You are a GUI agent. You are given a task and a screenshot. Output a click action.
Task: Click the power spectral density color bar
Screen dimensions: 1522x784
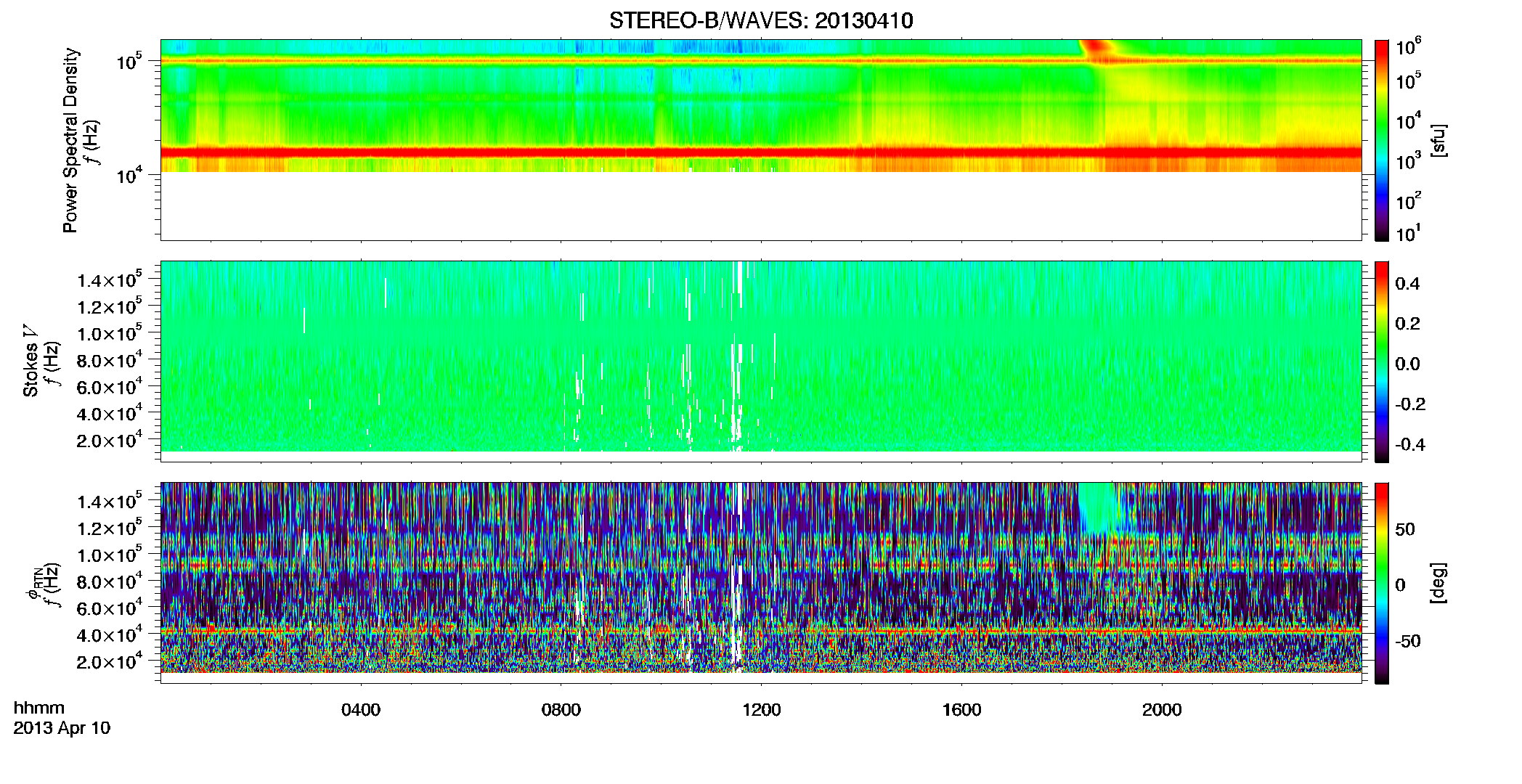1381,139
